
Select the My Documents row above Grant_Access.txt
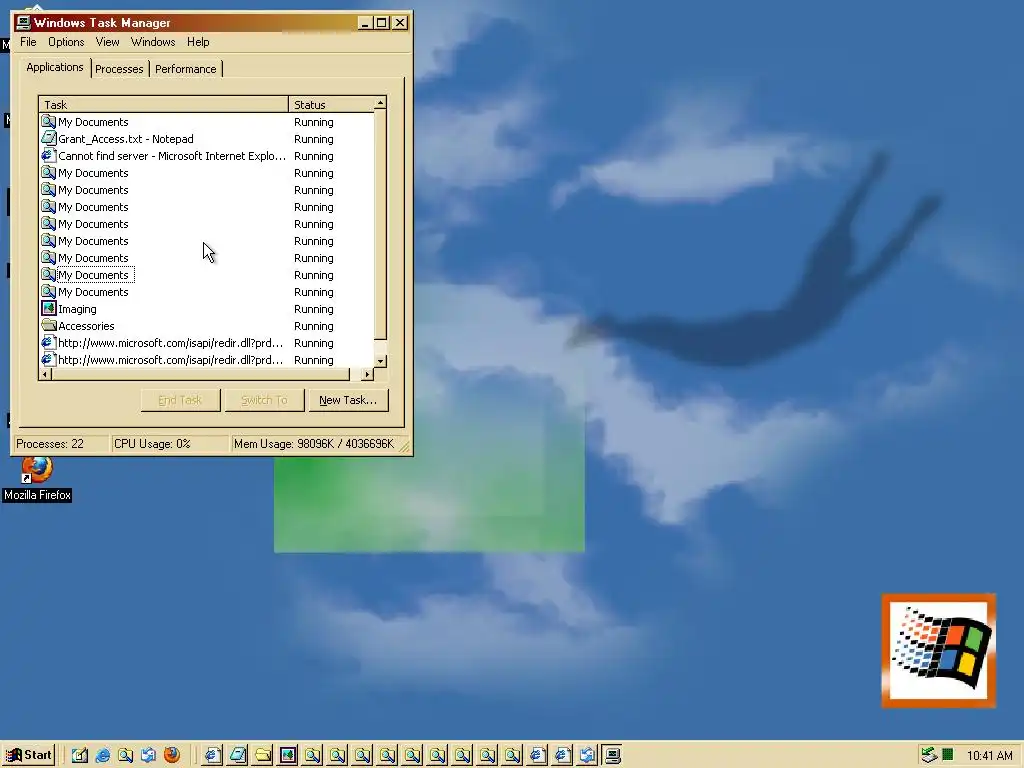pos(206,122)
